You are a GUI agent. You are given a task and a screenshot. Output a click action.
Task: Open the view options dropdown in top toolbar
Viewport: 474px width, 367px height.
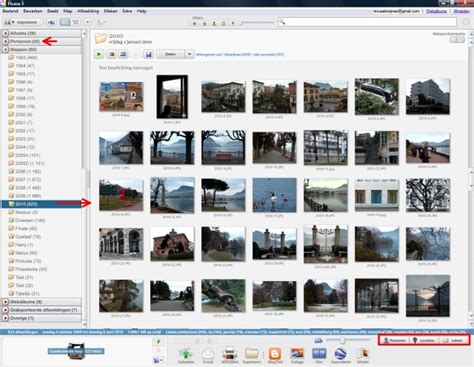click(x=87, y=22)
